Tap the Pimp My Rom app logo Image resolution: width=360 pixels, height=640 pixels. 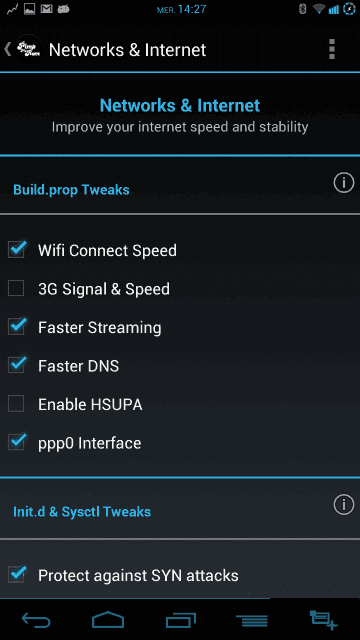(x=29, y=49)
